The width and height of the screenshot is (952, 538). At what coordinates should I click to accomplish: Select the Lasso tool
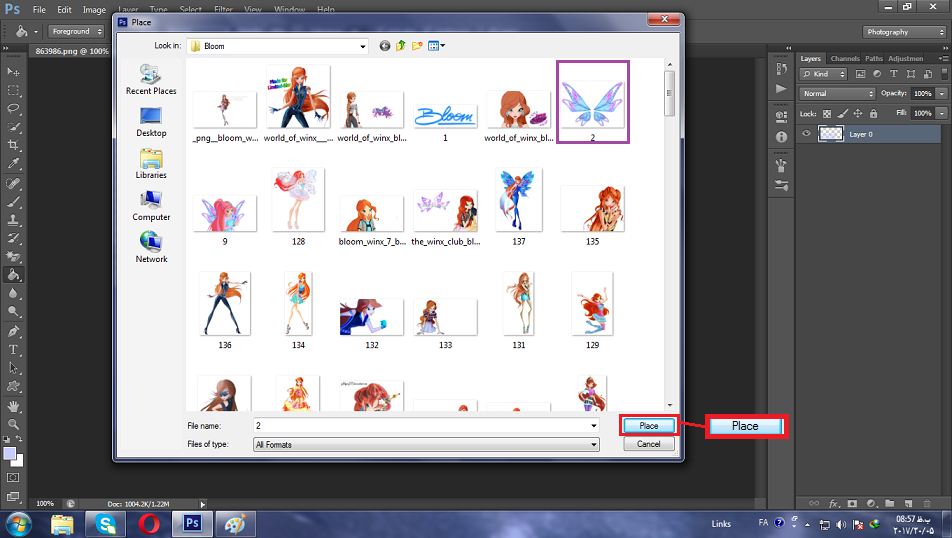[13, 109]
